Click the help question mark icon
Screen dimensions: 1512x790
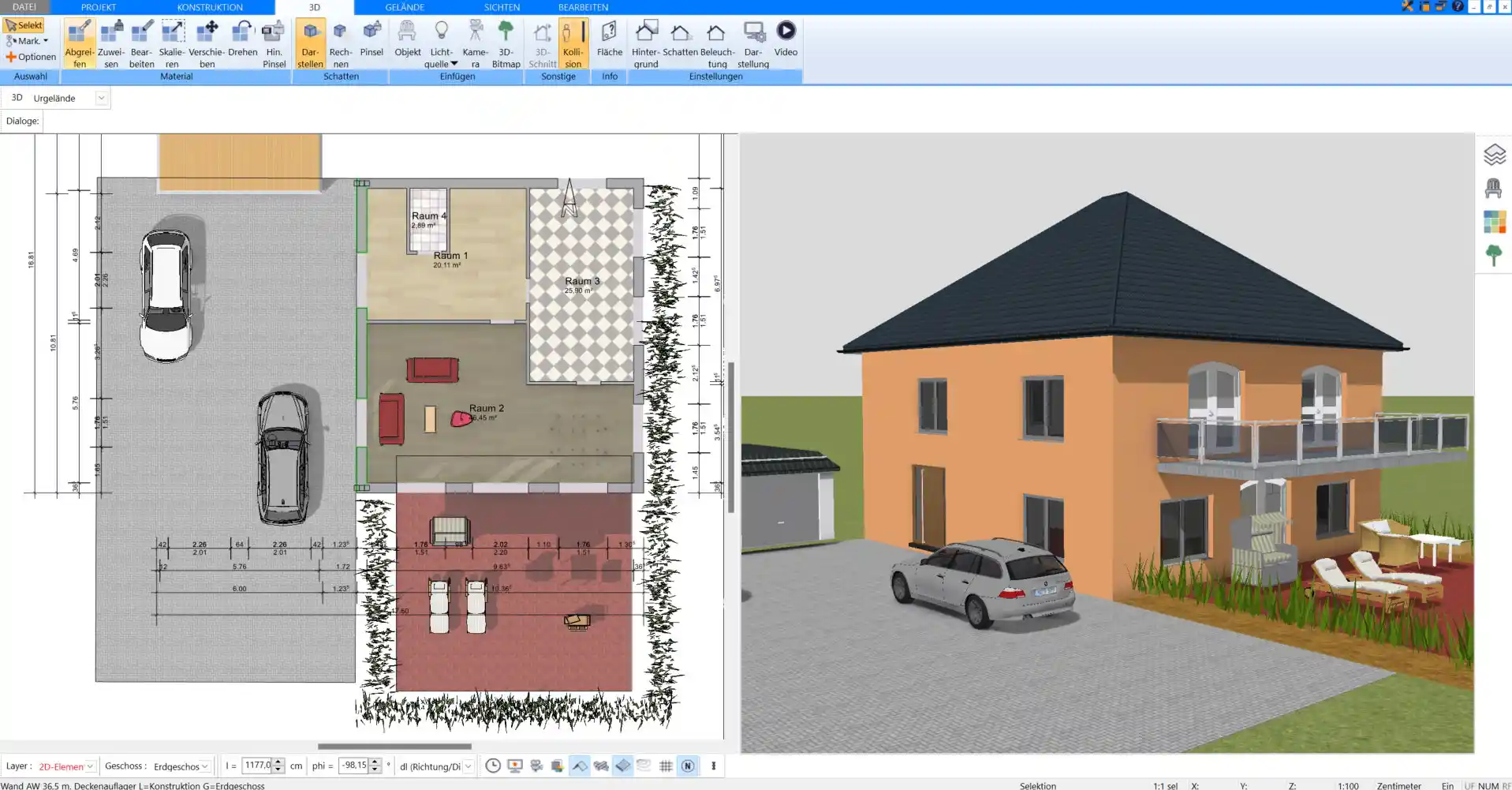pyautogui.click(x=1458, y=6)
